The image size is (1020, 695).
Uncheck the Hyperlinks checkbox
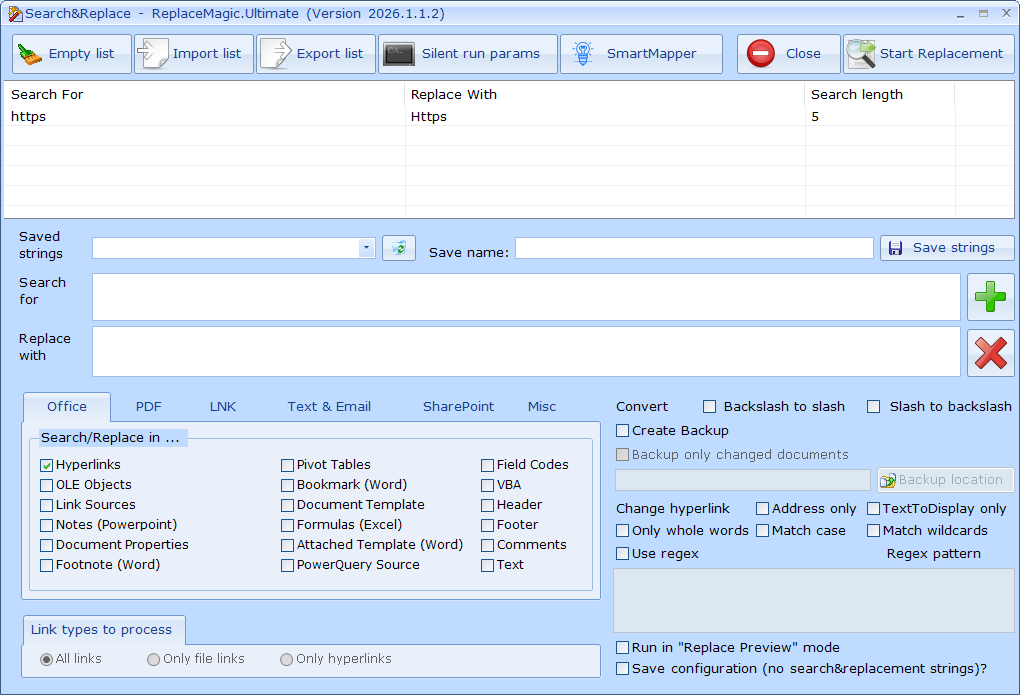tap(46, 465)
